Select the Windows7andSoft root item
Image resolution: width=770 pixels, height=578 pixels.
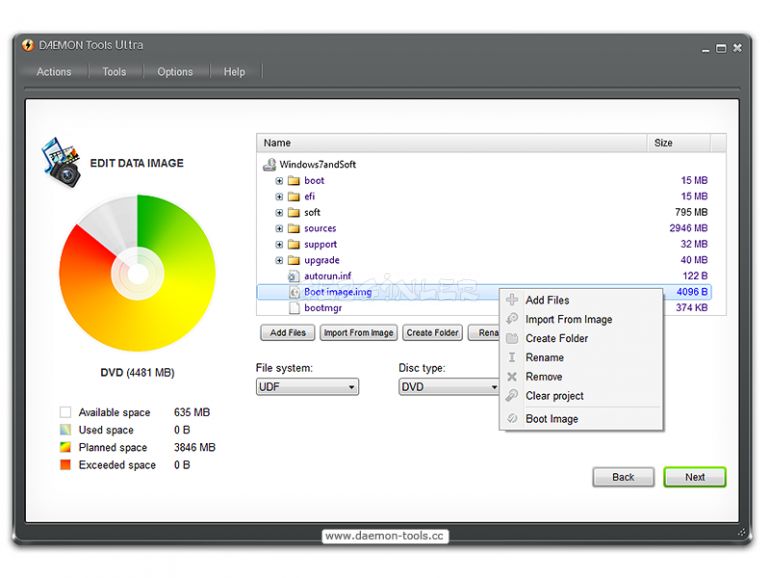317,165
